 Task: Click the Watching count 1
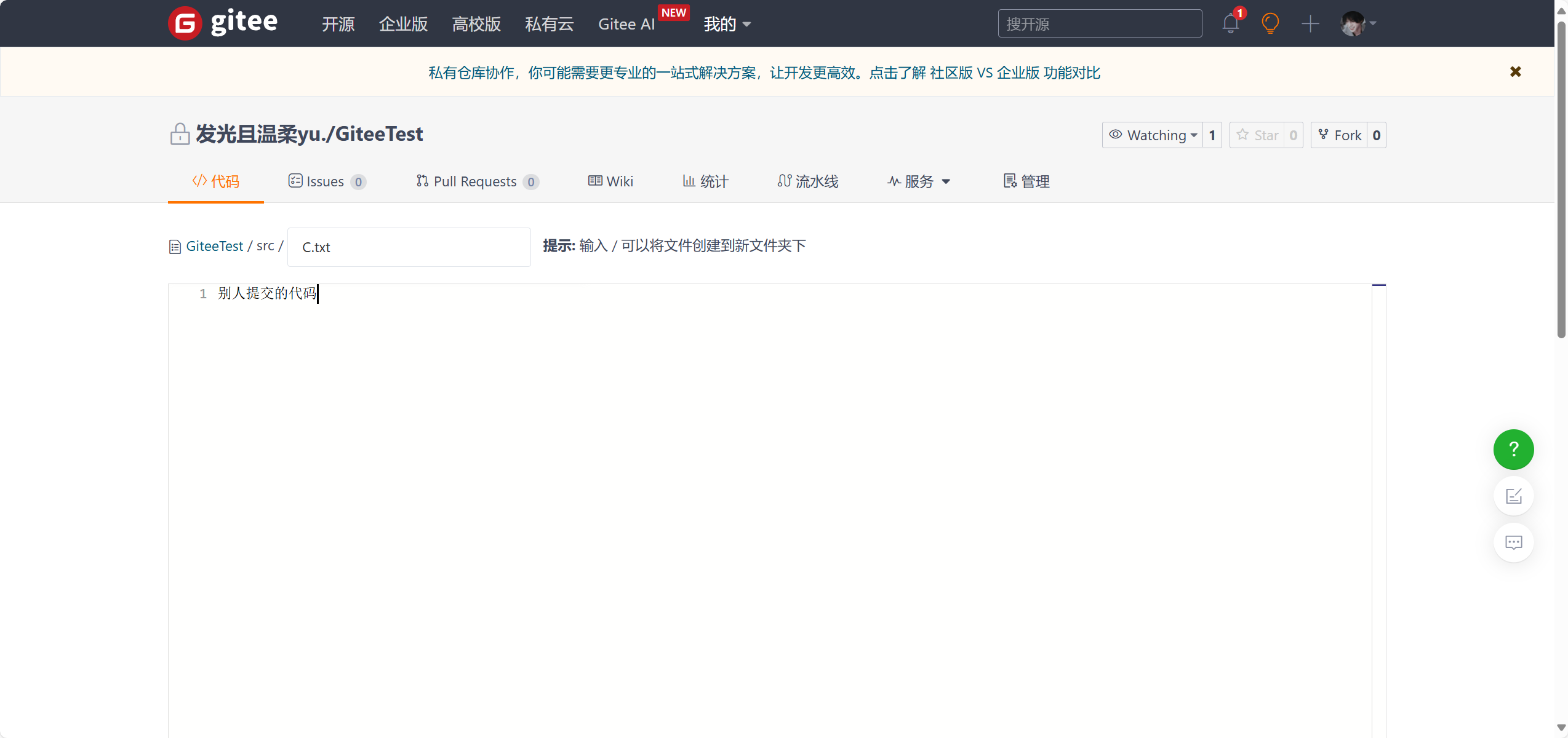(1212, 135)
